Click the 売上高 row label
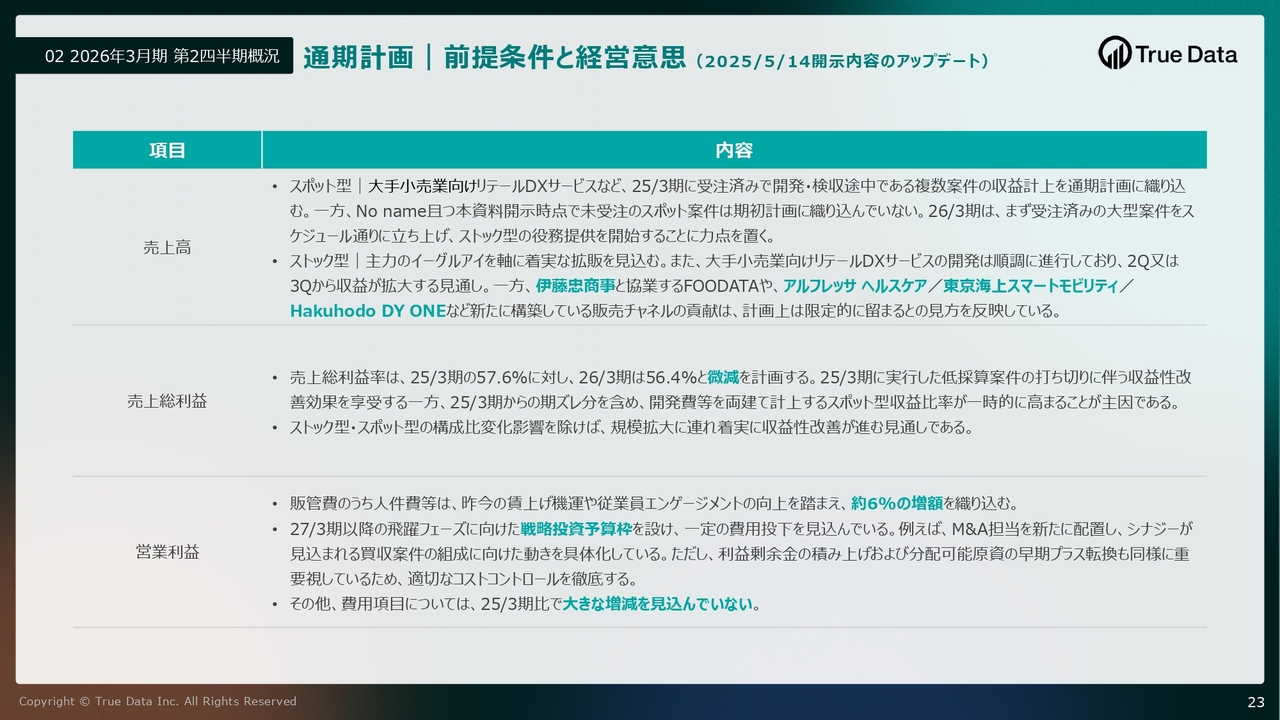The image size is (1280, 720). pos(167,248)
